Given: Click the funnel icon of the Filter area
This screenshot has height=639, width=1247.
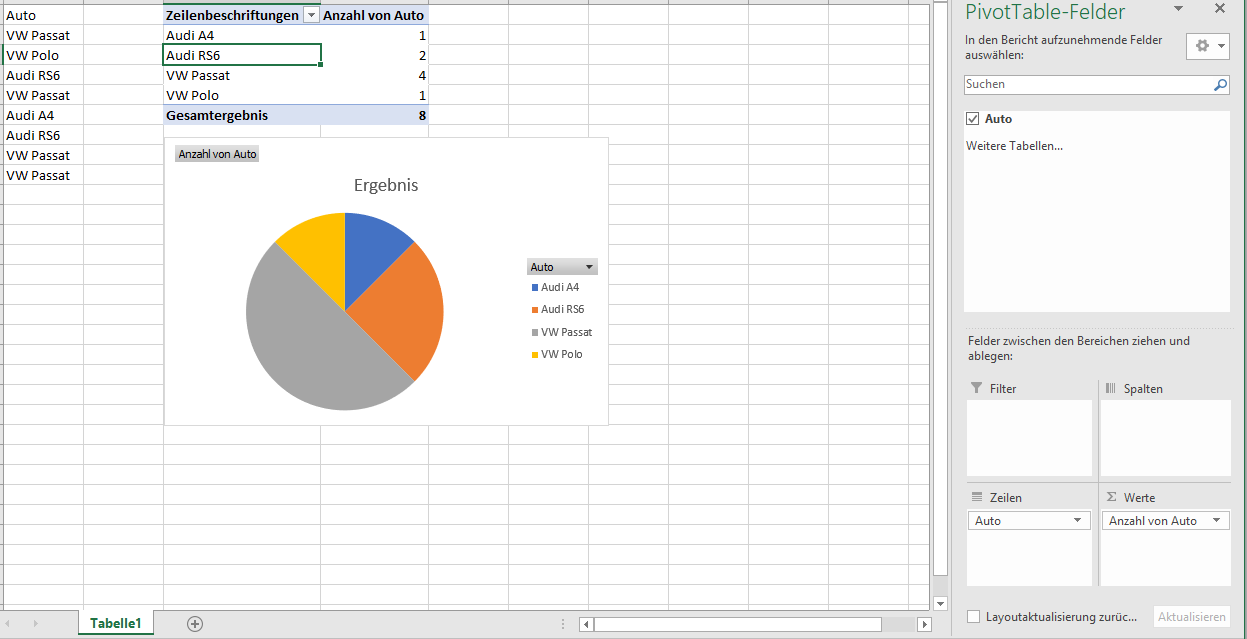Looking at the screenshot, I should (977, 388).
